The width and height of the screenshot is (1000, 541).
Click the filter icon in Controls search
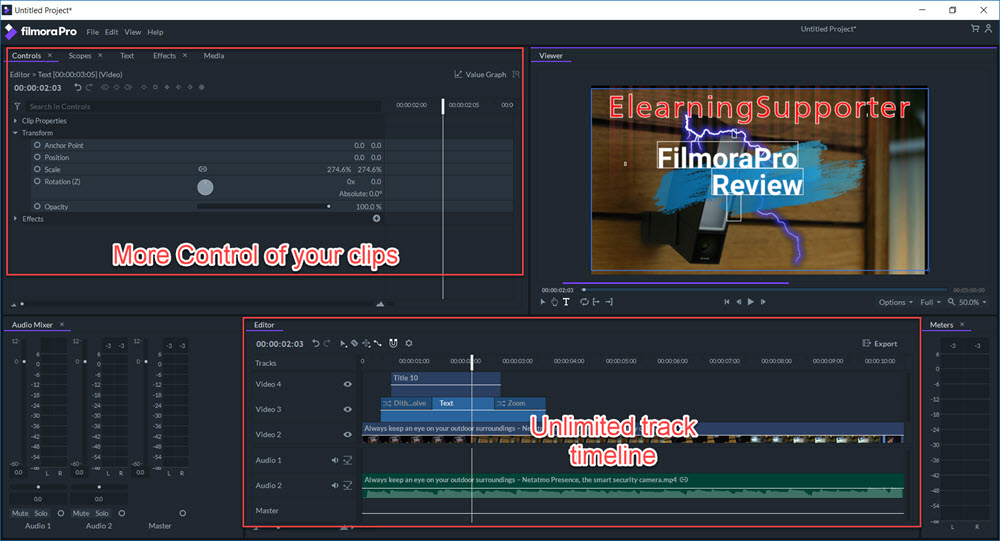17,107
